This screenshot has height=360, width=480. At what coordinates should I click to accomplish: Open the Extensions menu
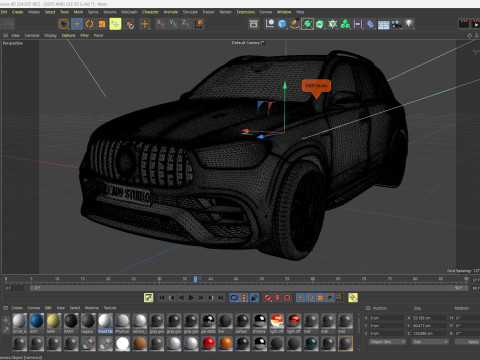246,12
